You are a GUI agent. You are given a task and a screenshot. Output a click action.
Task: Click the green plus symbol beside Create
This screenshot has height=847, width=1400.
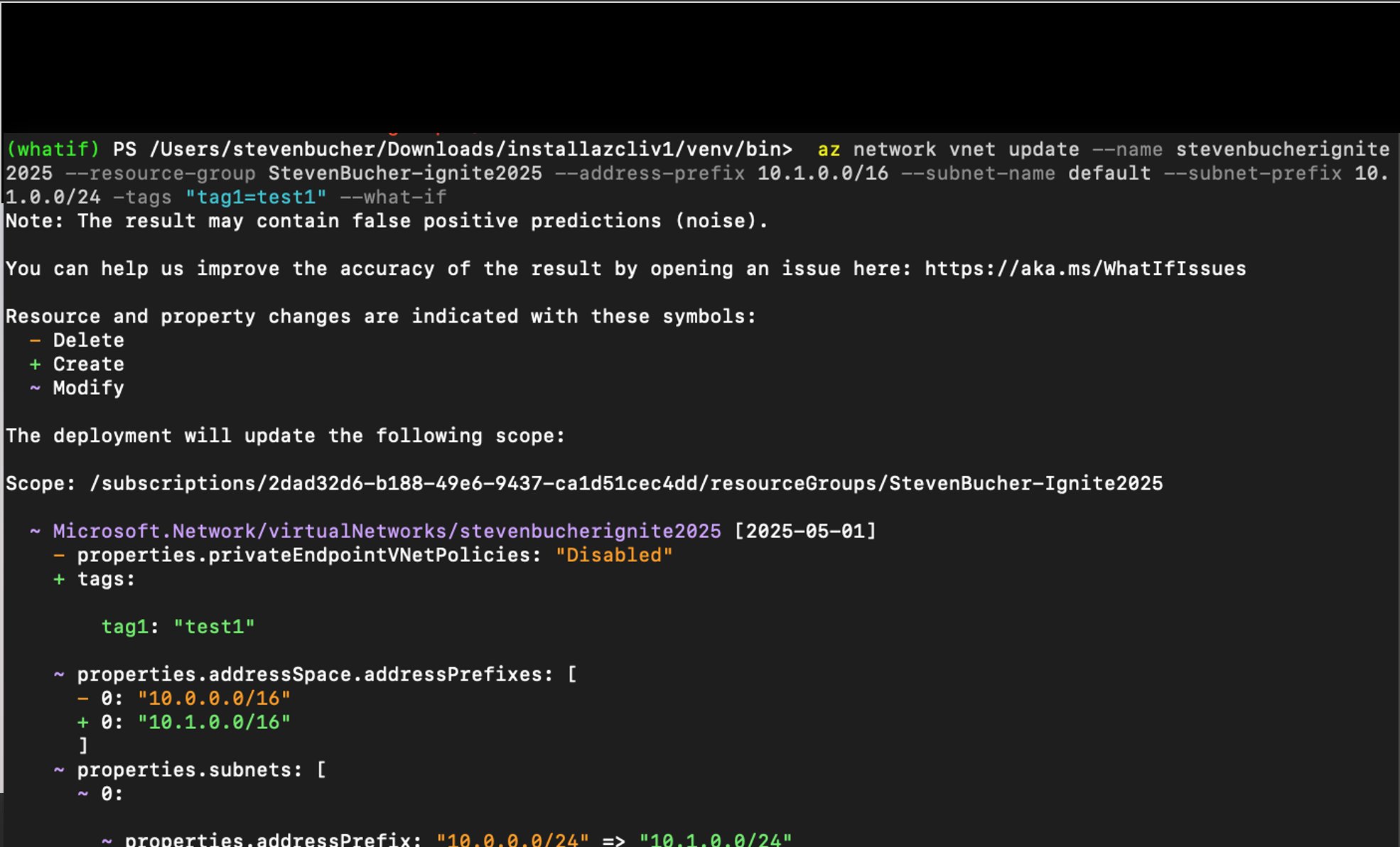[35, 364]
